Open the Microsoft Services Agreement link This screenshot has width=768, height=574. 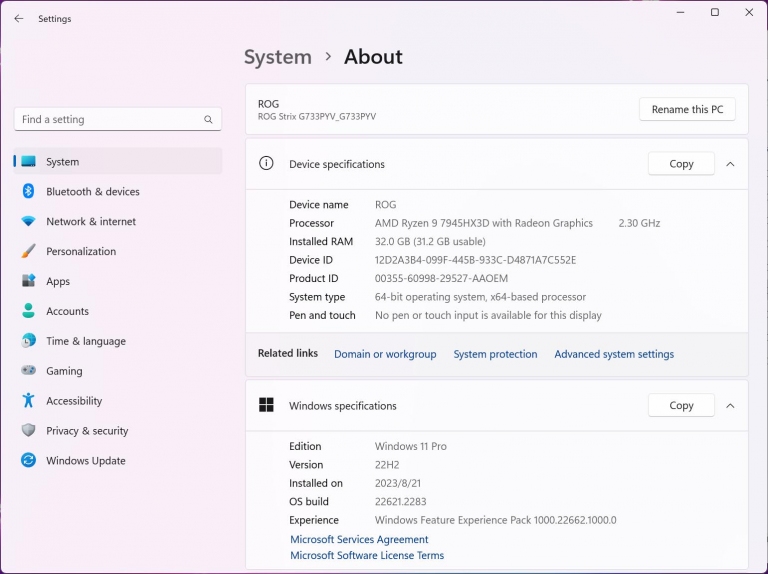point(359,539)
